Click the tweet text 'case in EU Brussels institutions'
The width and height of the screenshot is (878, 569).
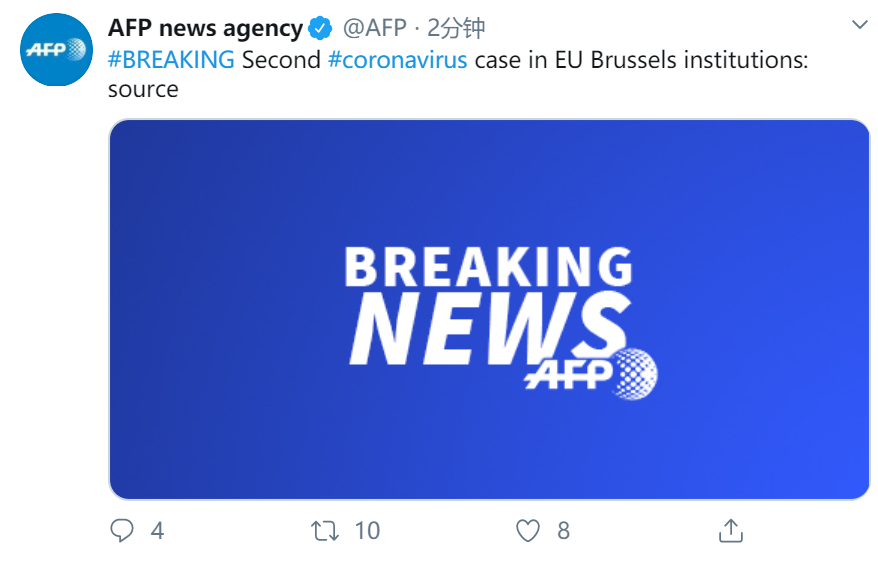[x=641, y=59]
